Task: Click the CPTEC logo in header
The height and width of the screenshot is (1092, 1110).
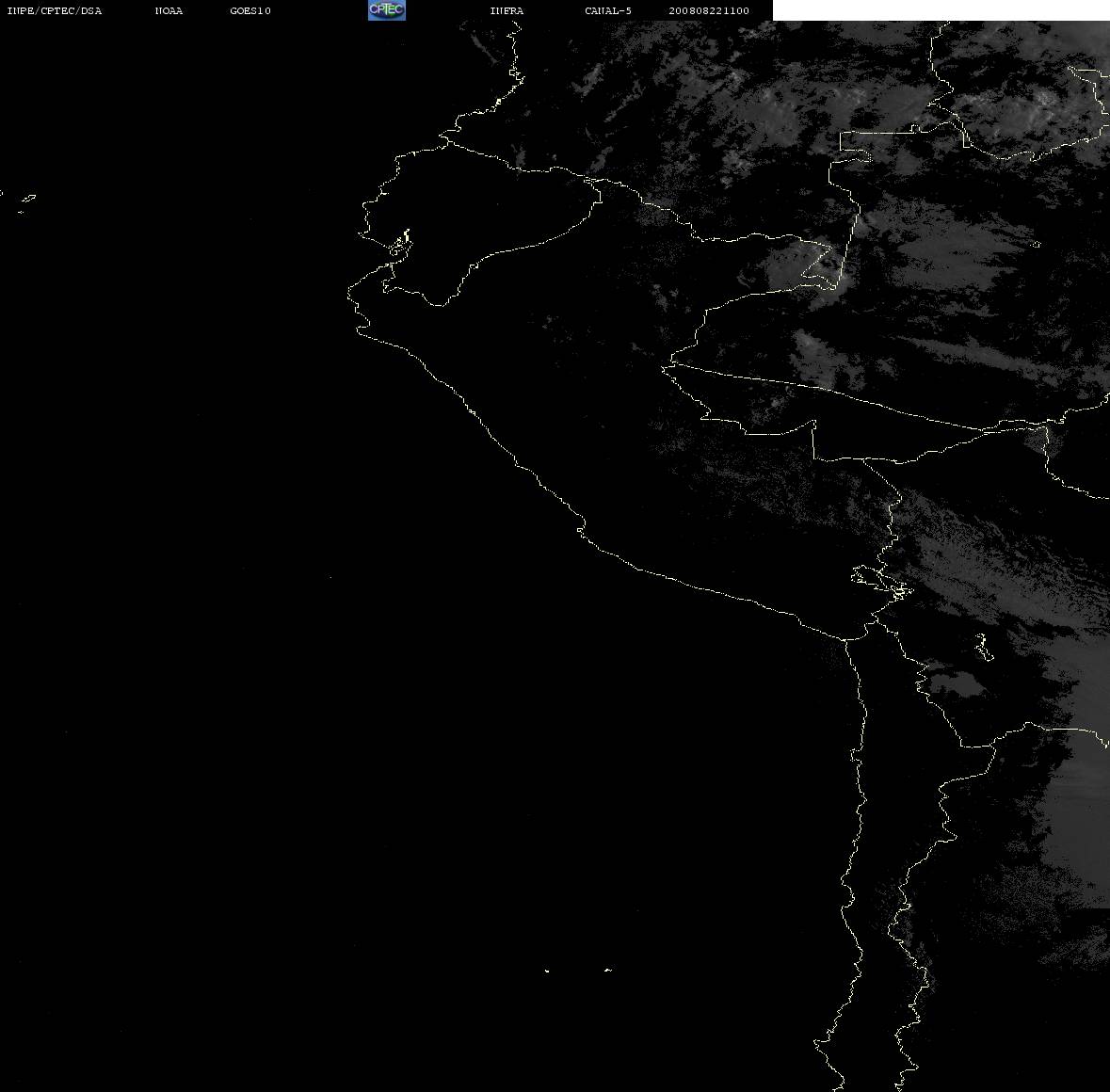Action: pos(387,10)
